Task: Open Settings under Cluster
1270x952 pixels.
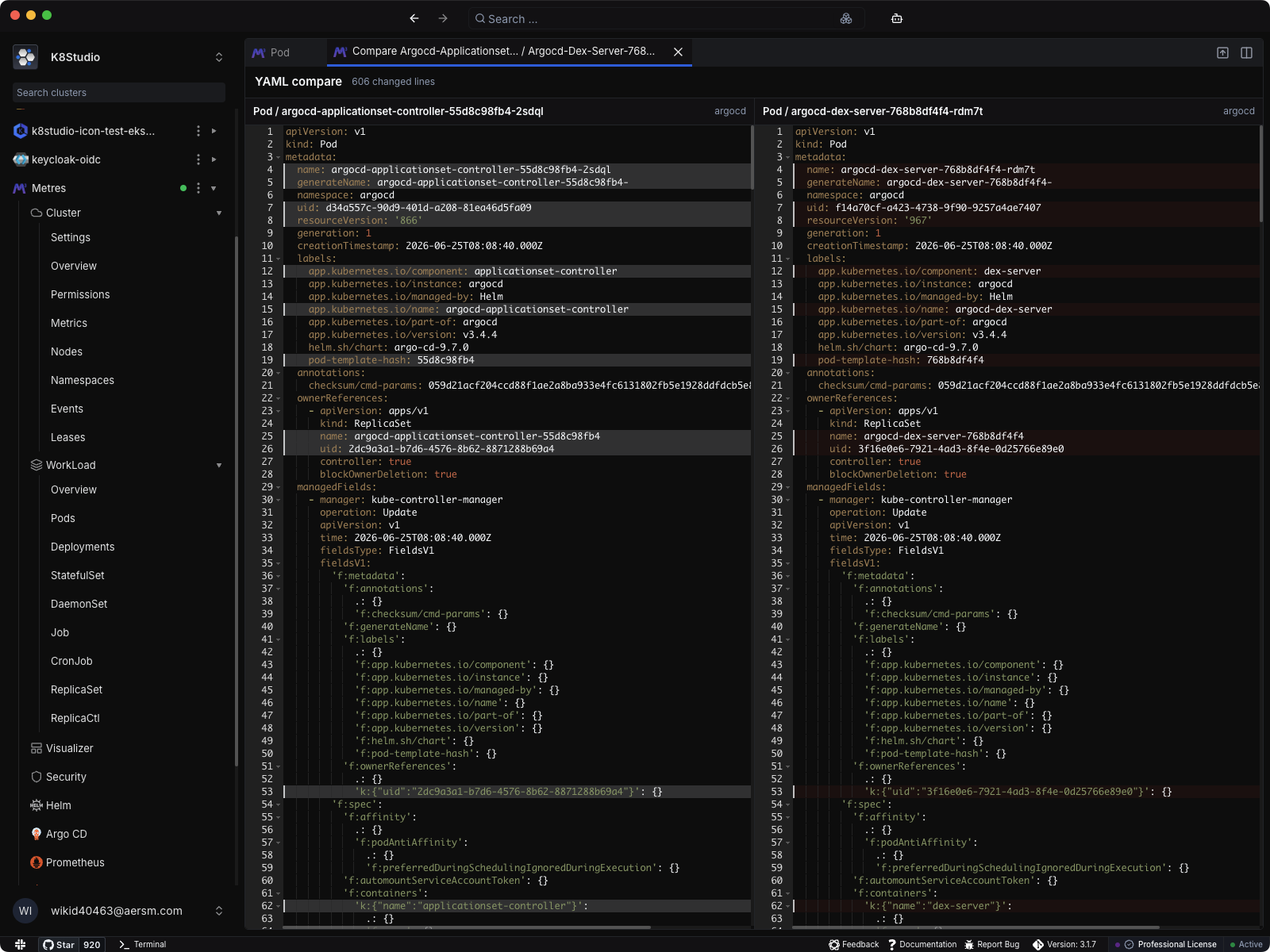Action: coord(71,237)
